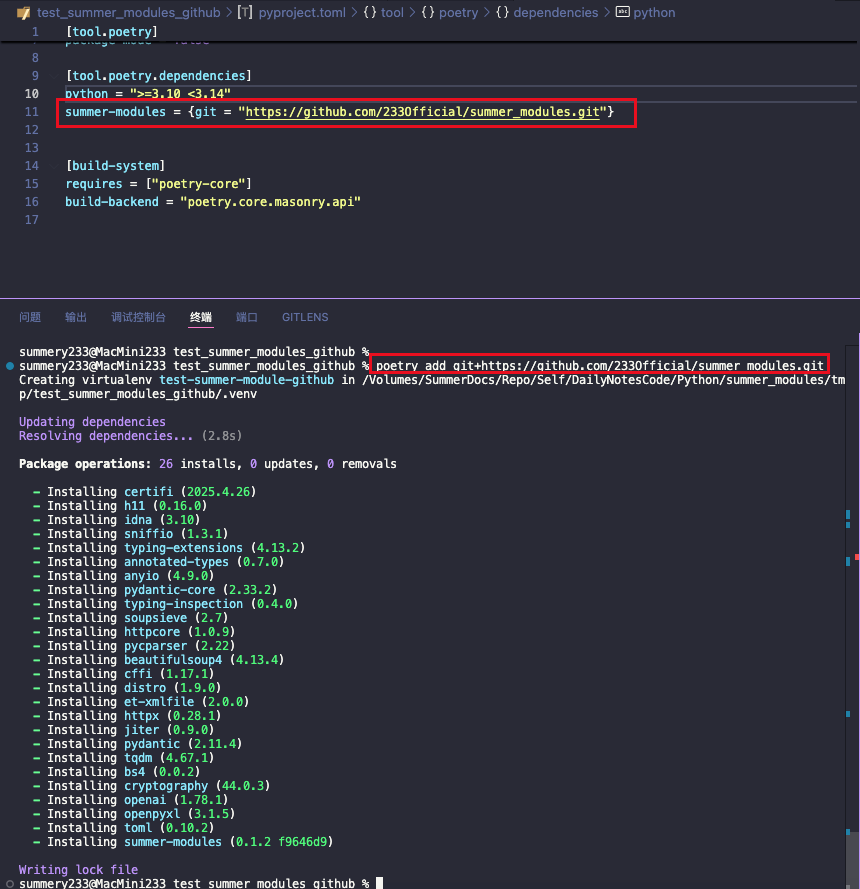Click the terminal scrollbar

click(x=852, y=860)
